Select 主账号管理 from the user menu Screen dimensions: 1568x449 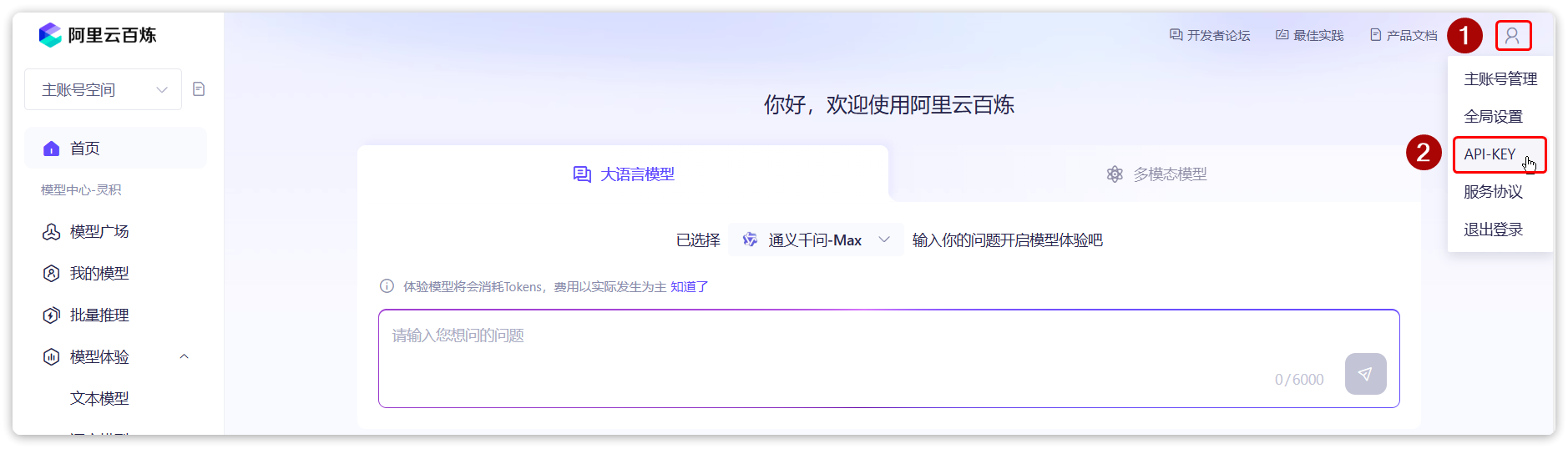(x=1500, y=79)
